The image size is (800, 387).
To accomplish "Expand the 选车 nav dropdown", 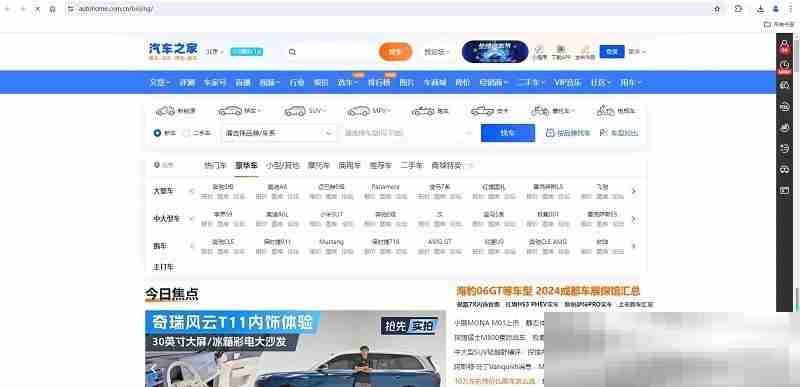I will tap(348, 83).
